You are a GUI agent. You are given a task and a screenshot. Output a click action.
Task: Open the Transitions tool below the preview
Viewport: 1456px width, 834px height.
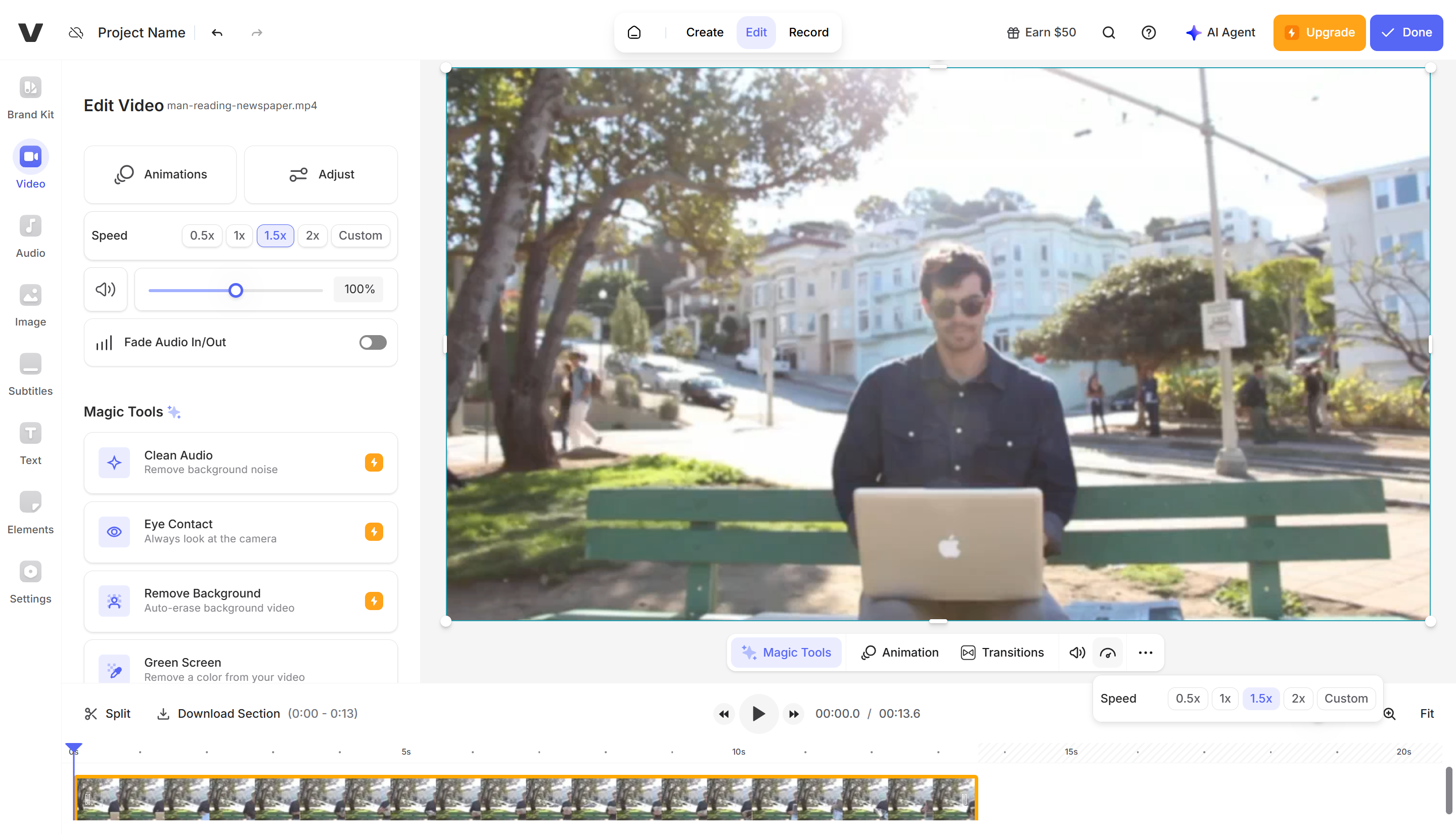click(x=1002, y=652)
